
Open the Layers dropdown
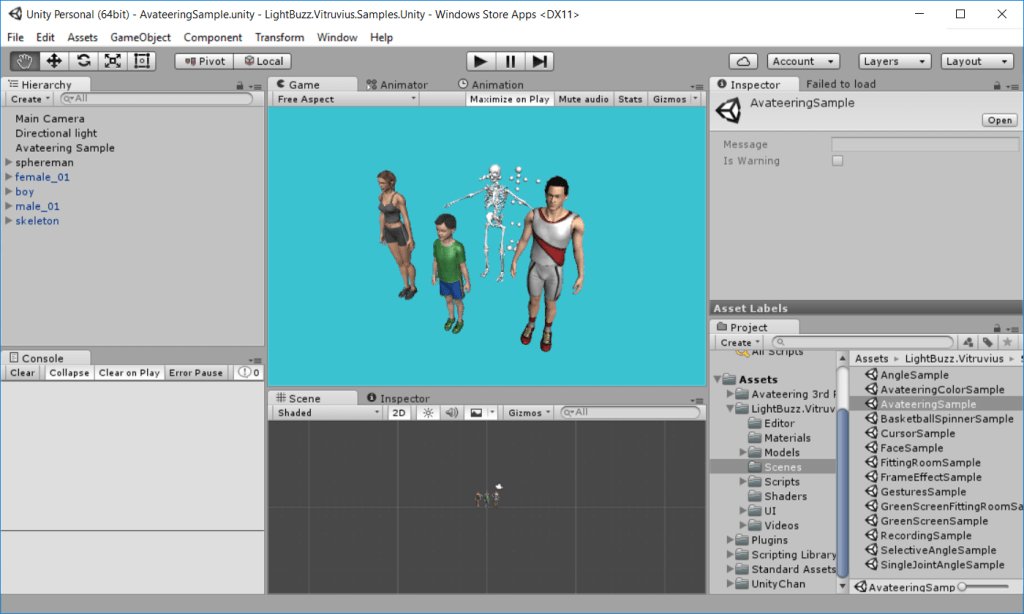895,61
